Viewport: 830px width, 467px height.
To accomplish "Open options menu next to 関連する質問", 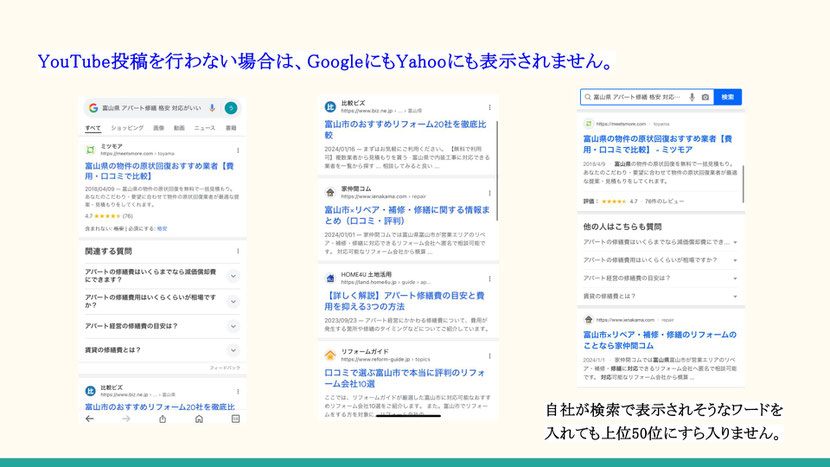I will point(238,251).
